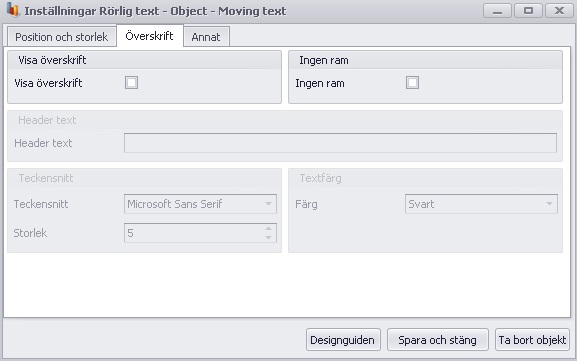Screen dimensions: 577x361
Task: Minimize the settings window
Action: point(497,11)
